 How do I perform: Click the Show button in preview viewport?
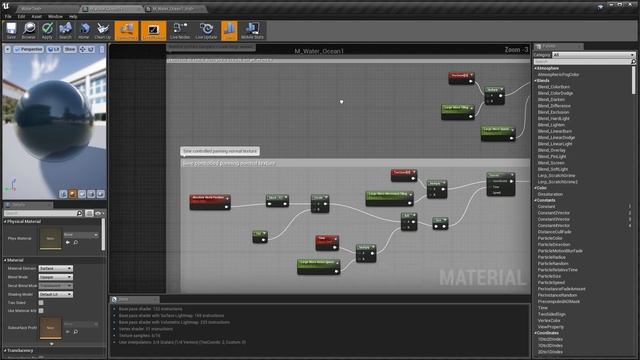click(x=69, y=49)
